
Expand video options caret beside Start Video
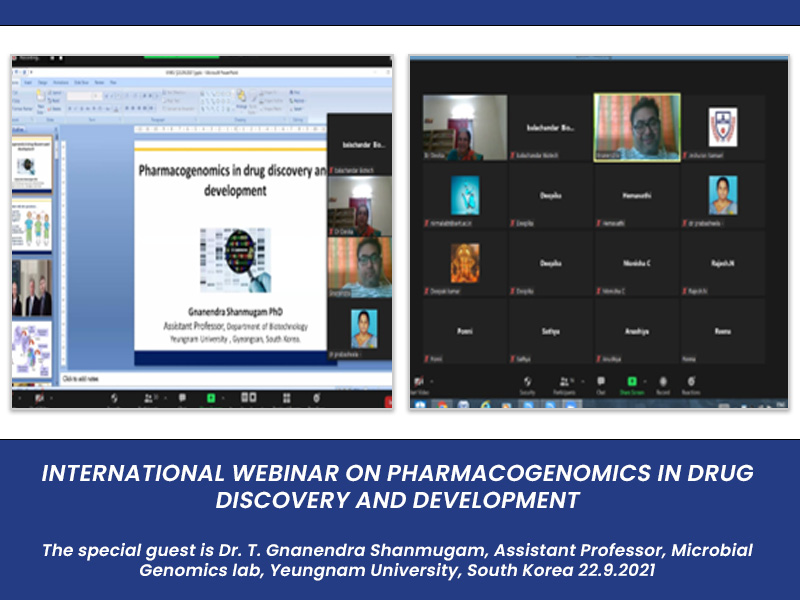(433, 381)
